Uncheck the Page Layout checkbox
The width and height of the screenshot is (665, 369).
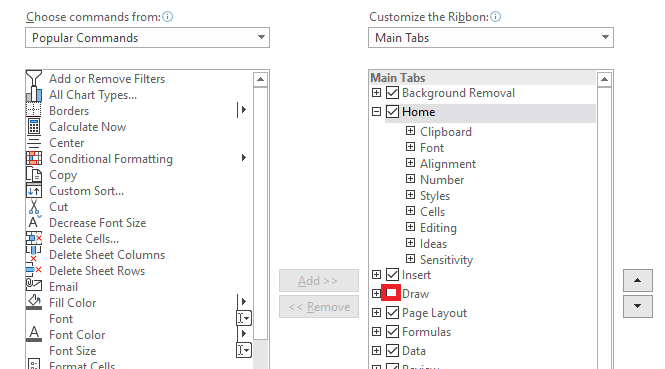pos(392,313)
